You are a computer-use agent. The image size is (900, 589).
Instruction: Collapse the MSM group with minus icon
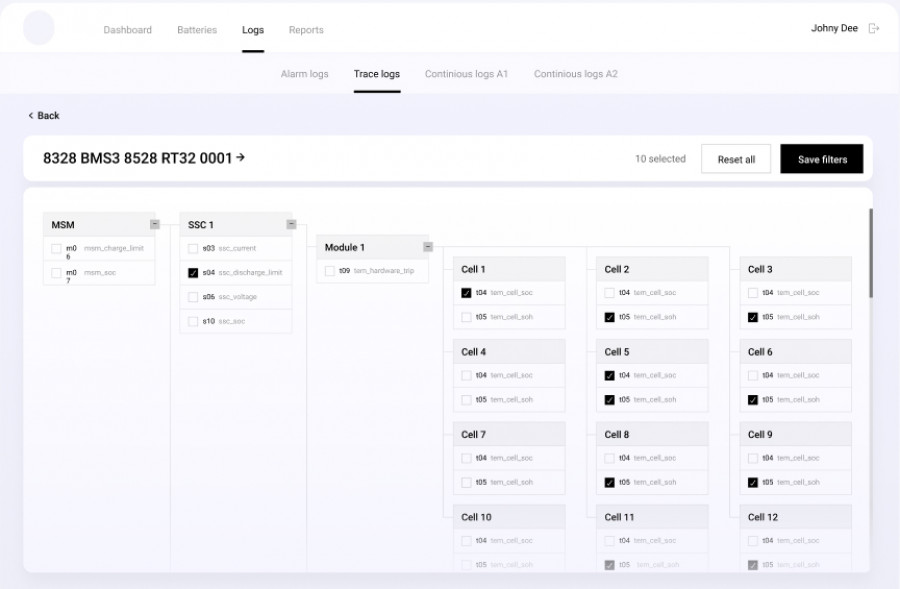pyautogui.click(x=154, y=224)
